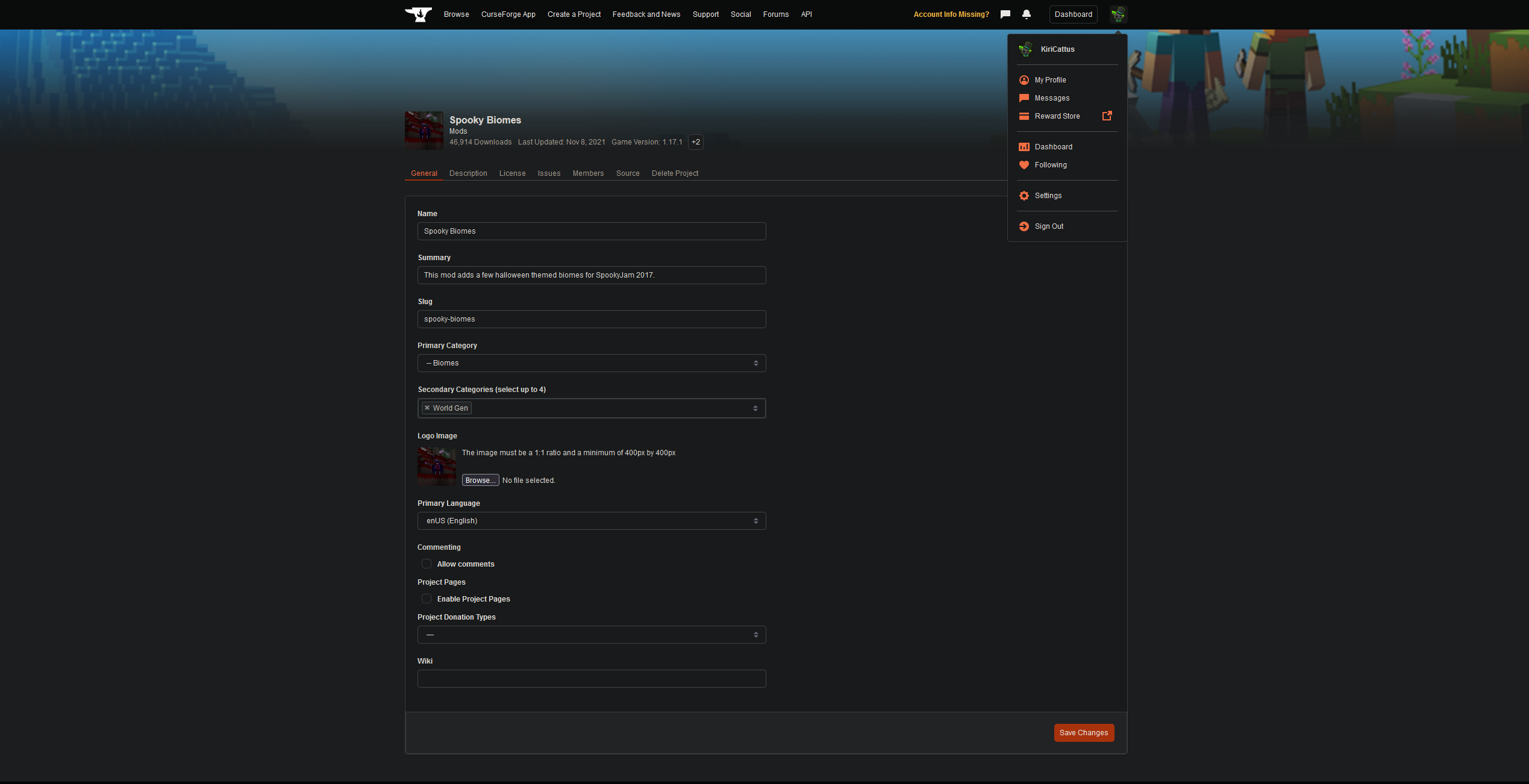
Task: Click the Settings gear icon in menu
Action: pos(1024,196)
